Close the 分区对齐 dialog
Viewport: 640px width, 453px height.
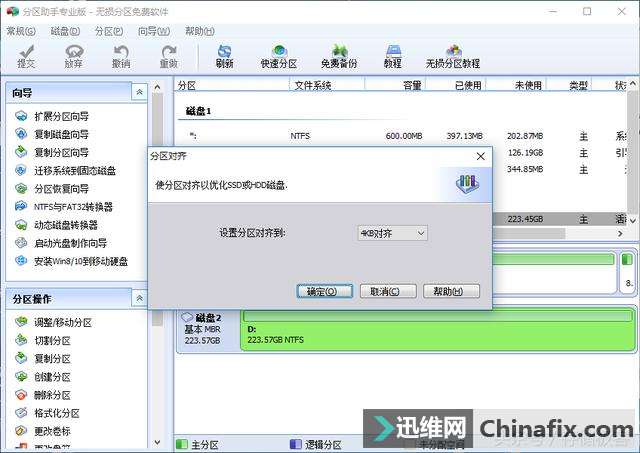(x=481, y=156)
